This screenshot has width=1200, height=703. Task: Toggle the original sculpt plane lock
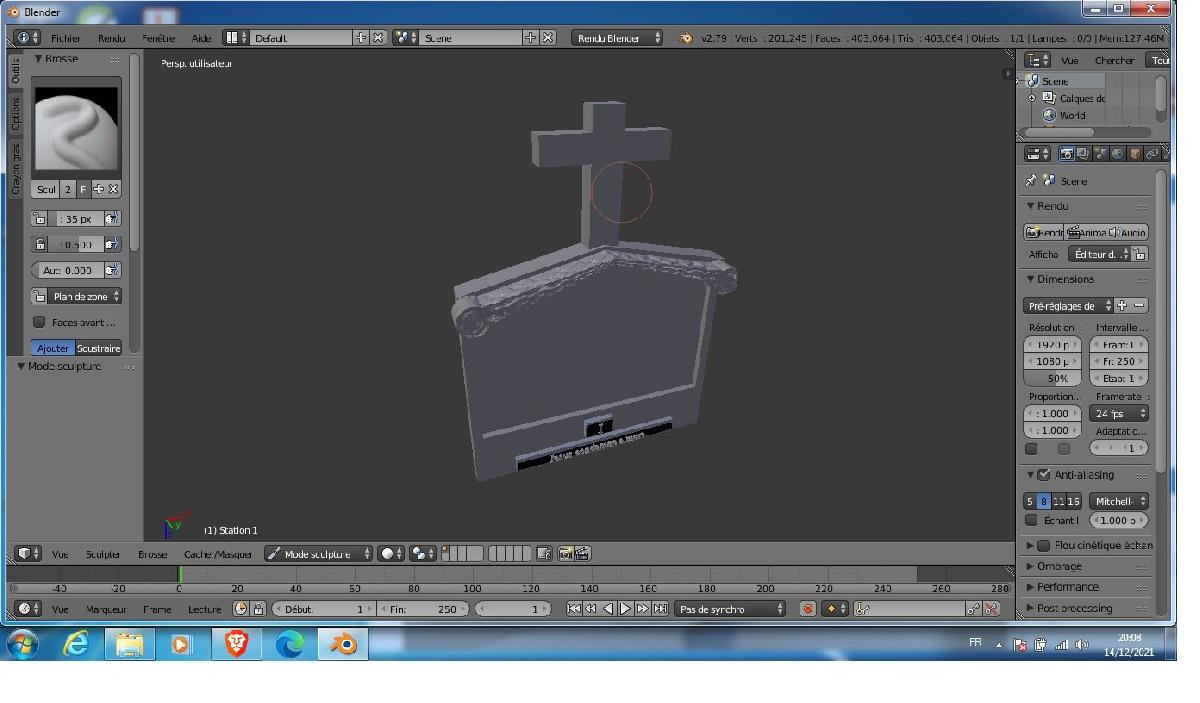(40, 296)
